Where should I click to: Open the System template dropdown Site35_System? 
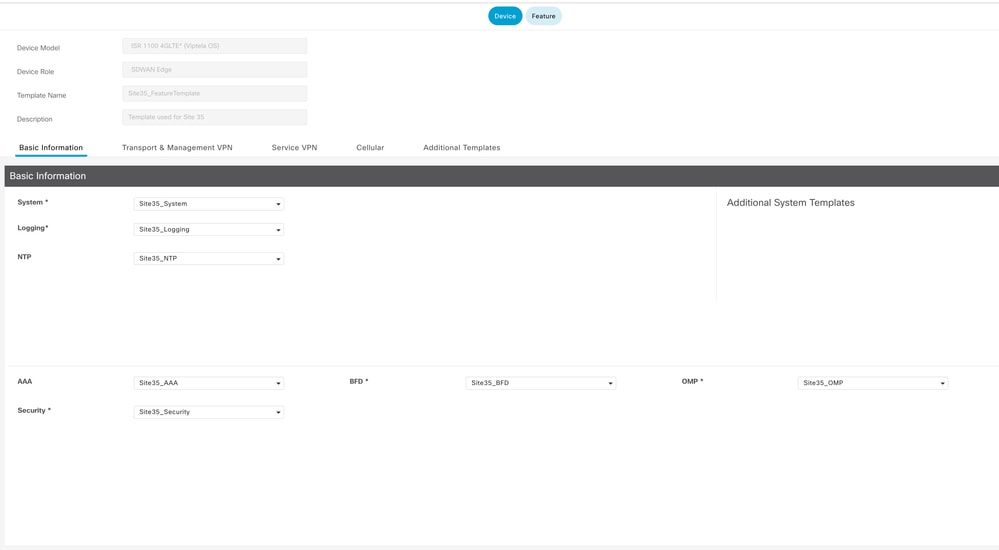[x=208, y=203]
